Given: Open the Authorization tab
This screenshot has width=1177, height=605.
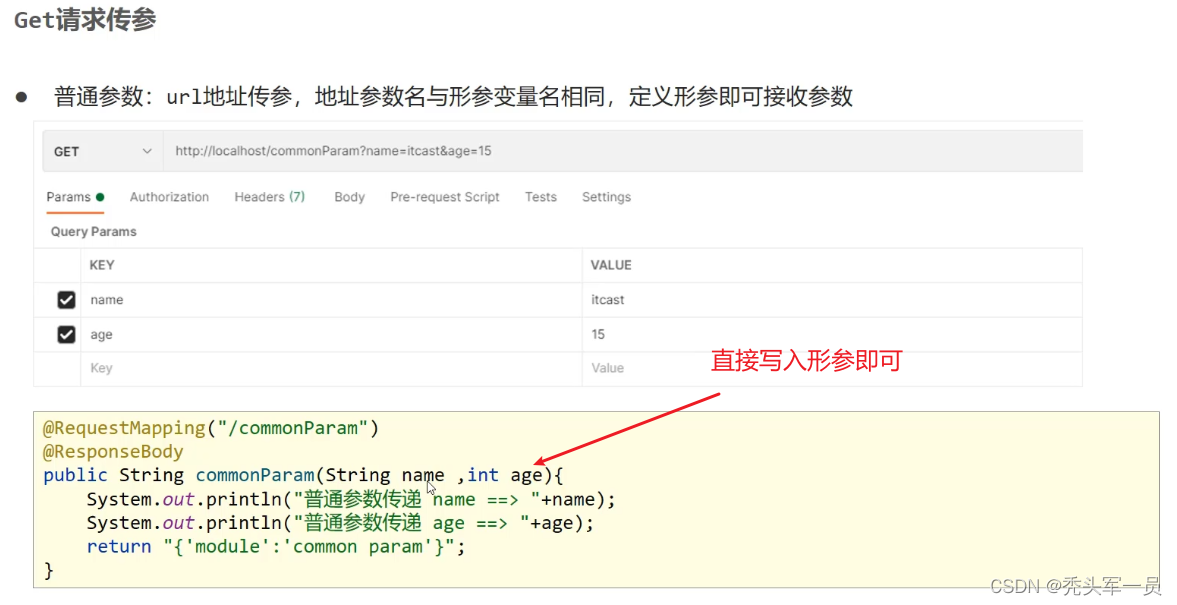Looking at the screenshot, I should tap(169, 197).
